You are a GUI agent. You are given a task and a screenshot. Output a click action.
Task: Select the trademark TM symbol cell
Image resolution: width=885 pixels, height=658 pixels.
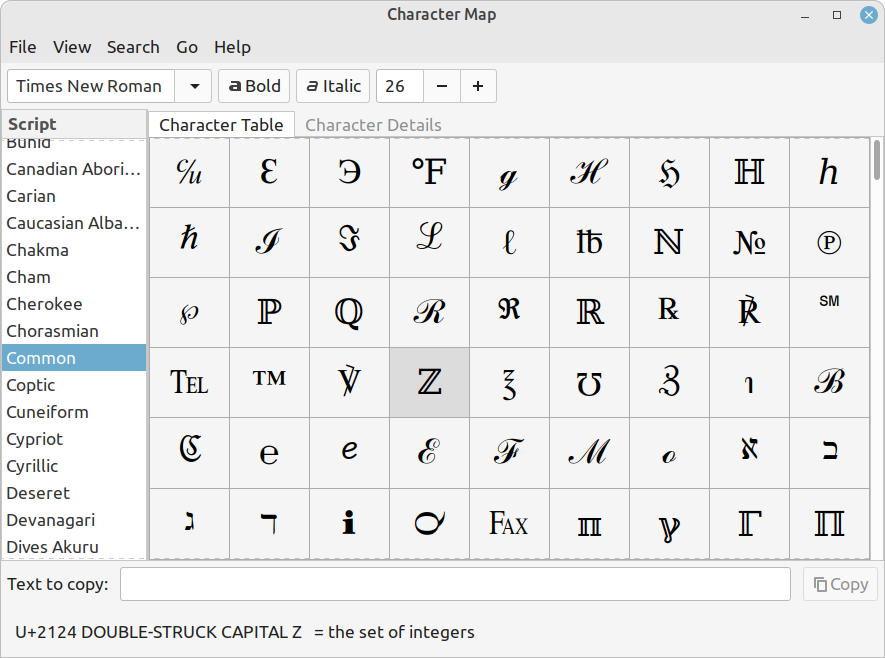pyautogui.click(x=269, y=382)
